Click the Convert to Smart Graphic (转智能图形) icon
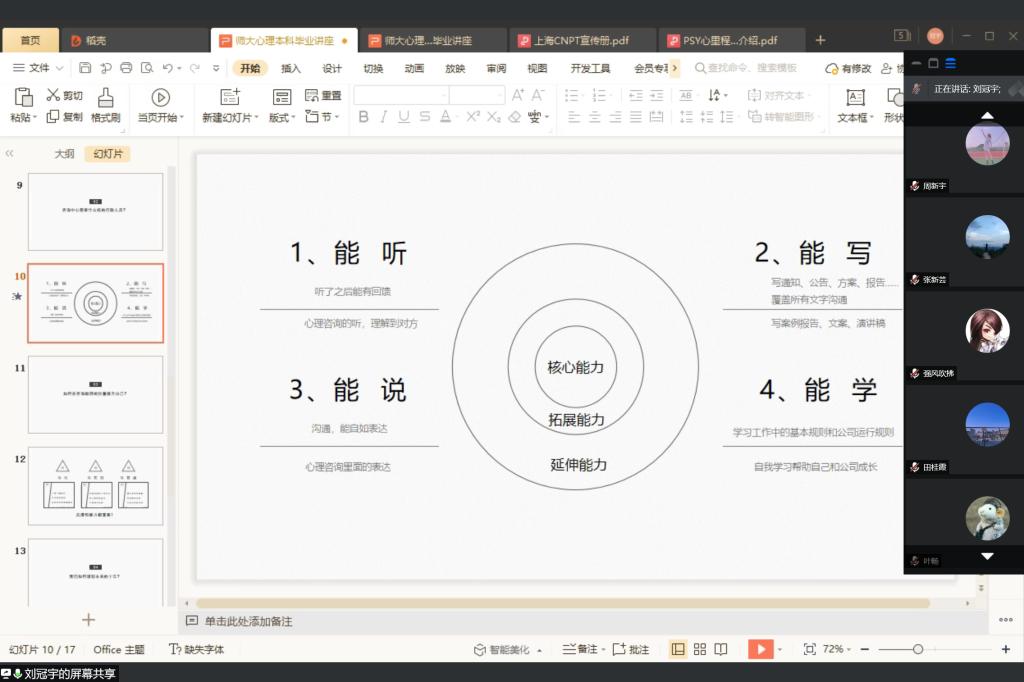1024x682 pixels. point(755,116)
